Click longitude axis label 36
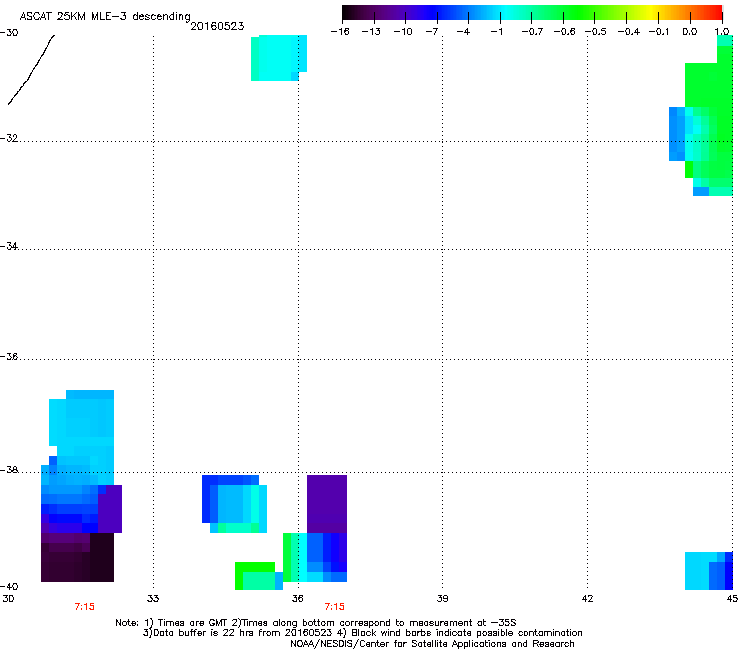This screenshot has width=740, height=650. tap(297, 599)
